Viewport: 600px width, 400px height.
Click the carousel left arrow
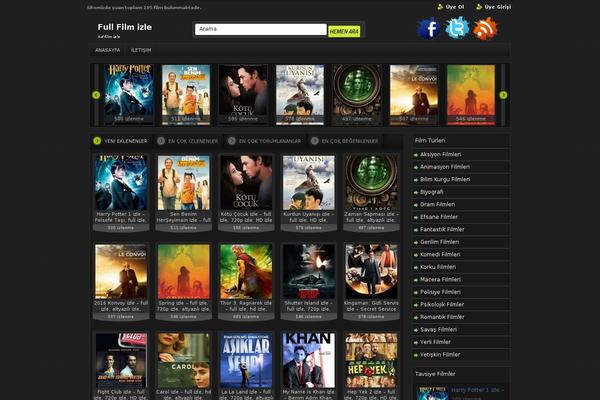[96, 95]
